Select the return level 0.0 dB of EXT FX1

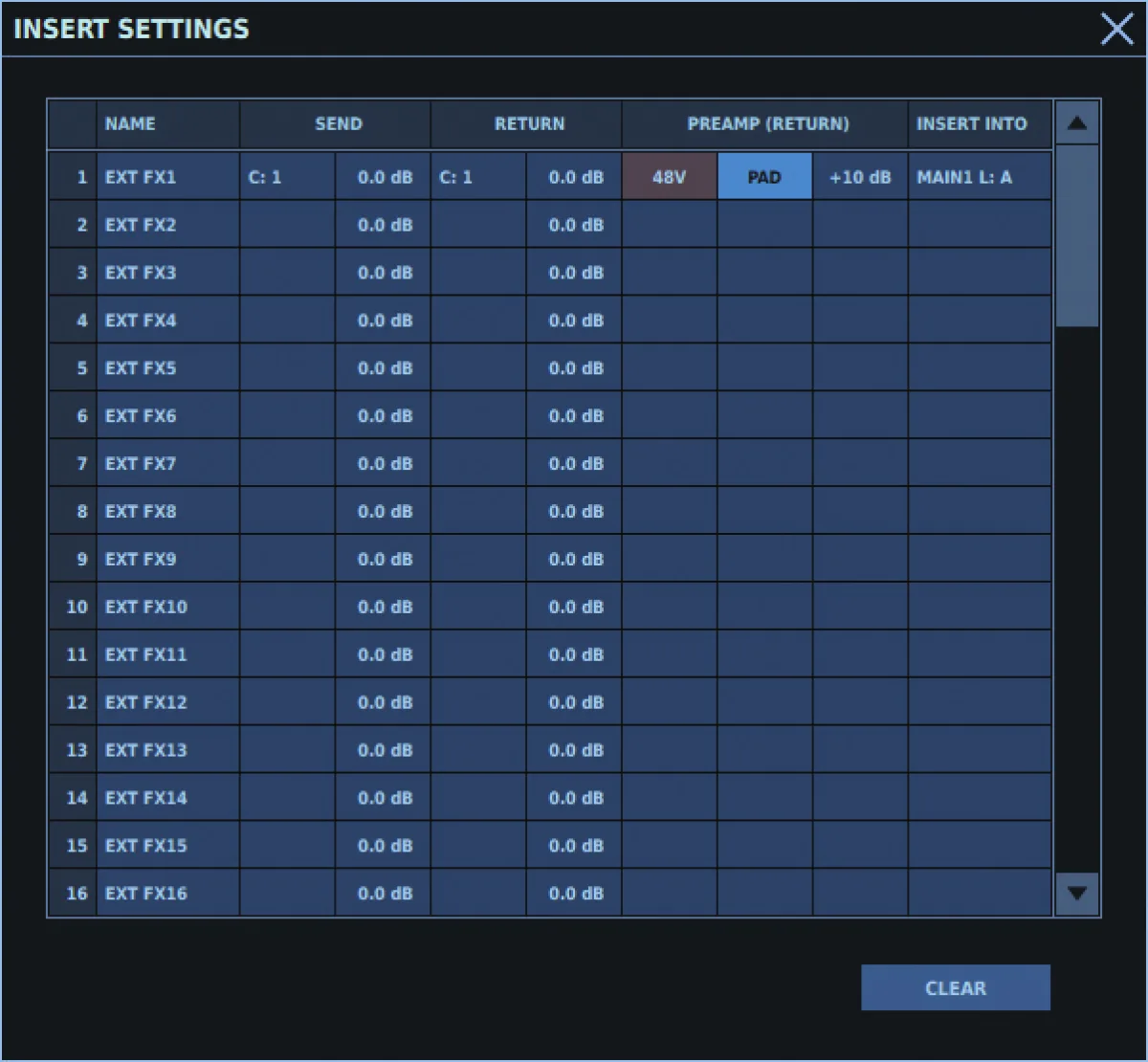[574, 177]
